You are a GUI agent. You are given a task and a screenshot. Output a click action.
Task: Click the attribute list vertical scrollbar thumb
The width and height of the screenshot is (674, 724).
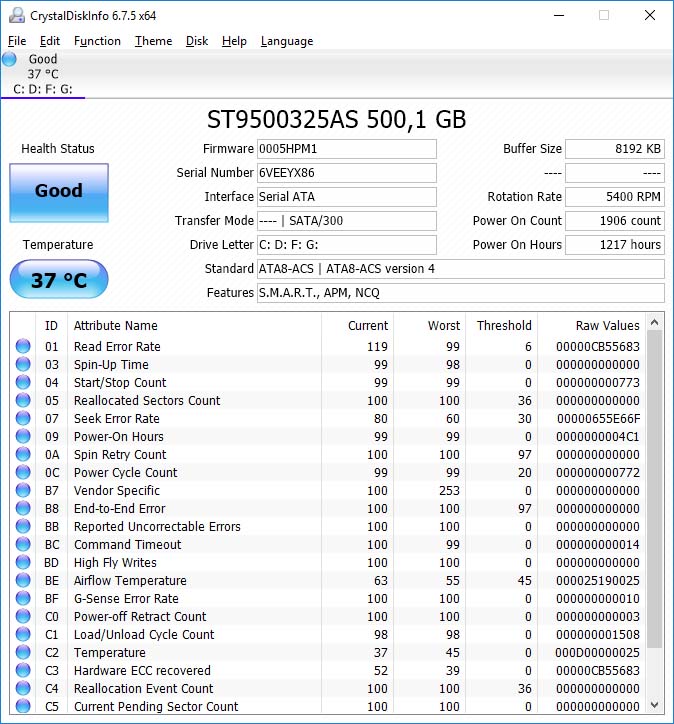tap(654, 489)
